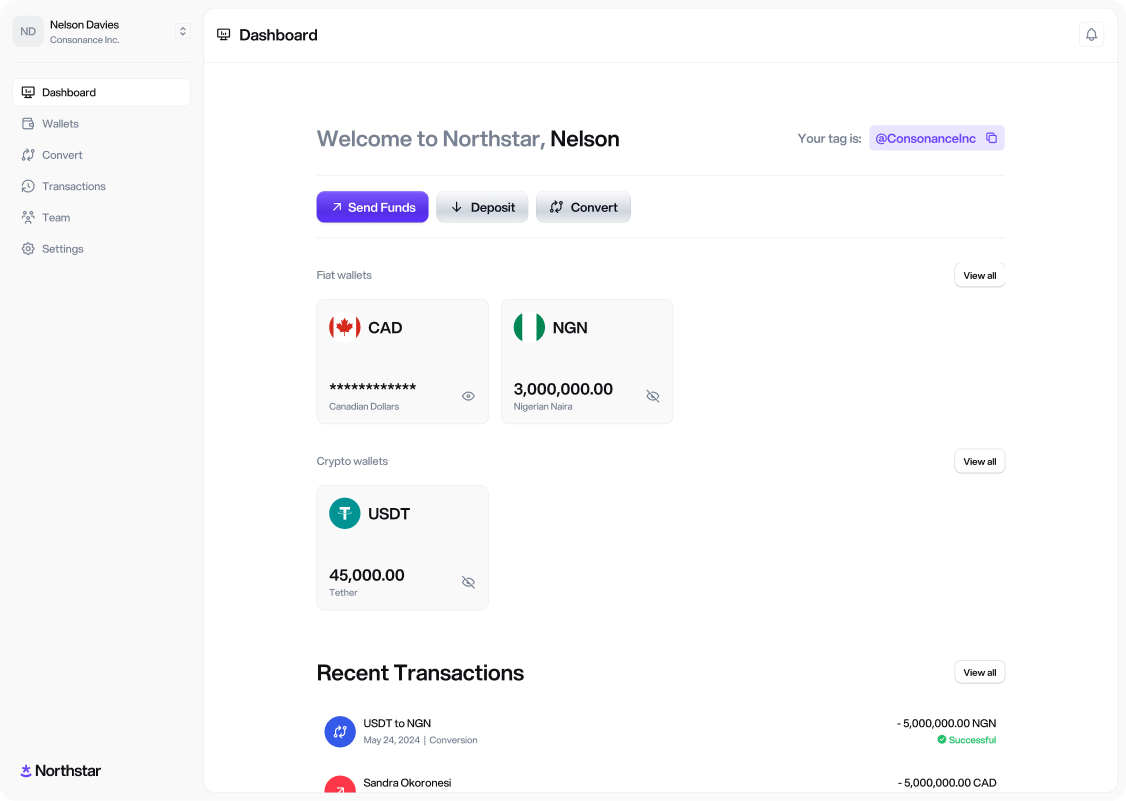Click the Canadian flag icon
Screen dimensions: 1126x801
click(x=345, y=328)
